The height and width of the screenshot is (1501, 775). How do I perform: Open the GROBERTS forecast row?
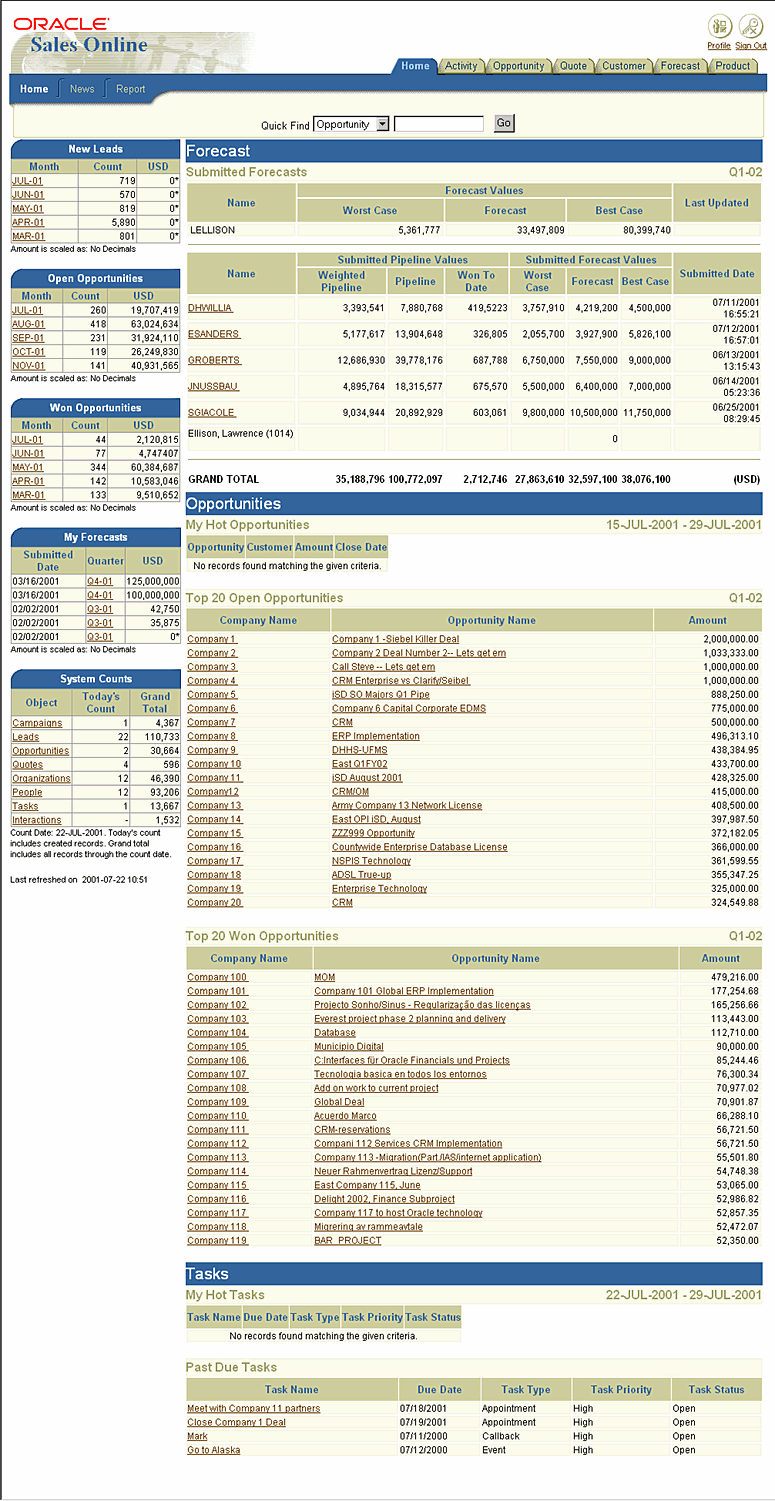214,360
